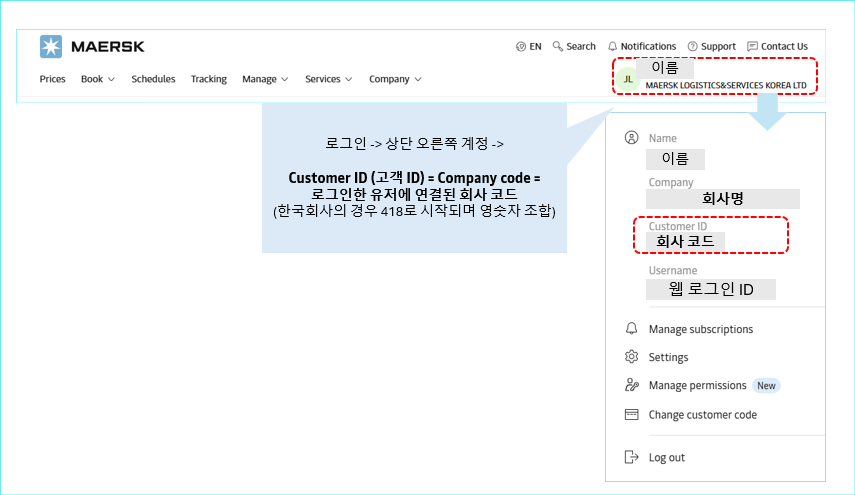The height and width of the screenshot is (495, 855).
Task: Open Settings from the gear icon
Action: pyautogui.click(x=631, y=357)
